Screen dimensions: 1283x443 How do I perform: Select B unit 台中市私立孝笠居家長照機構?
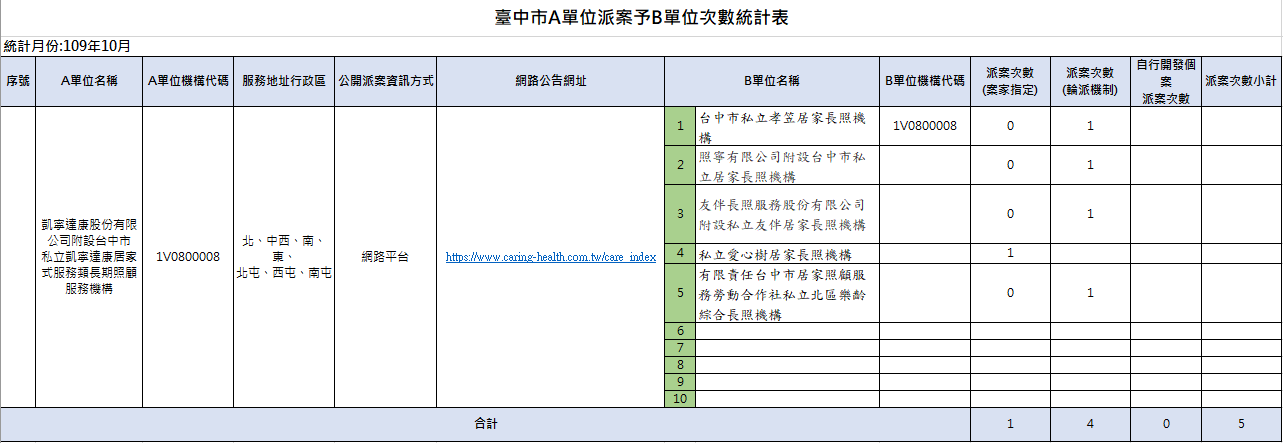point(787,126)
